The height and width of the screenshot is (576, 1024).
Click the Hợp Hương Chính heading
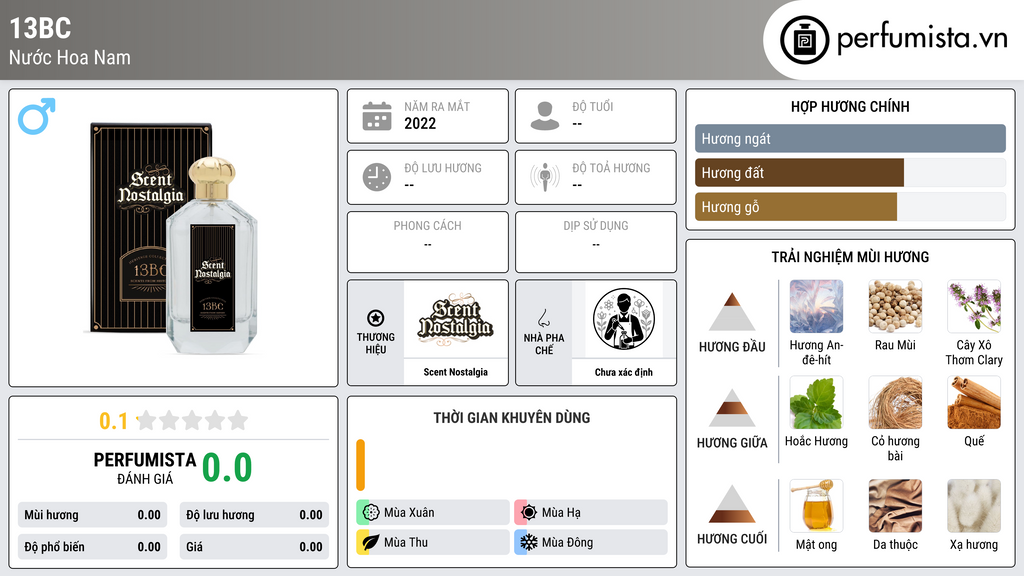click(850, 106)
